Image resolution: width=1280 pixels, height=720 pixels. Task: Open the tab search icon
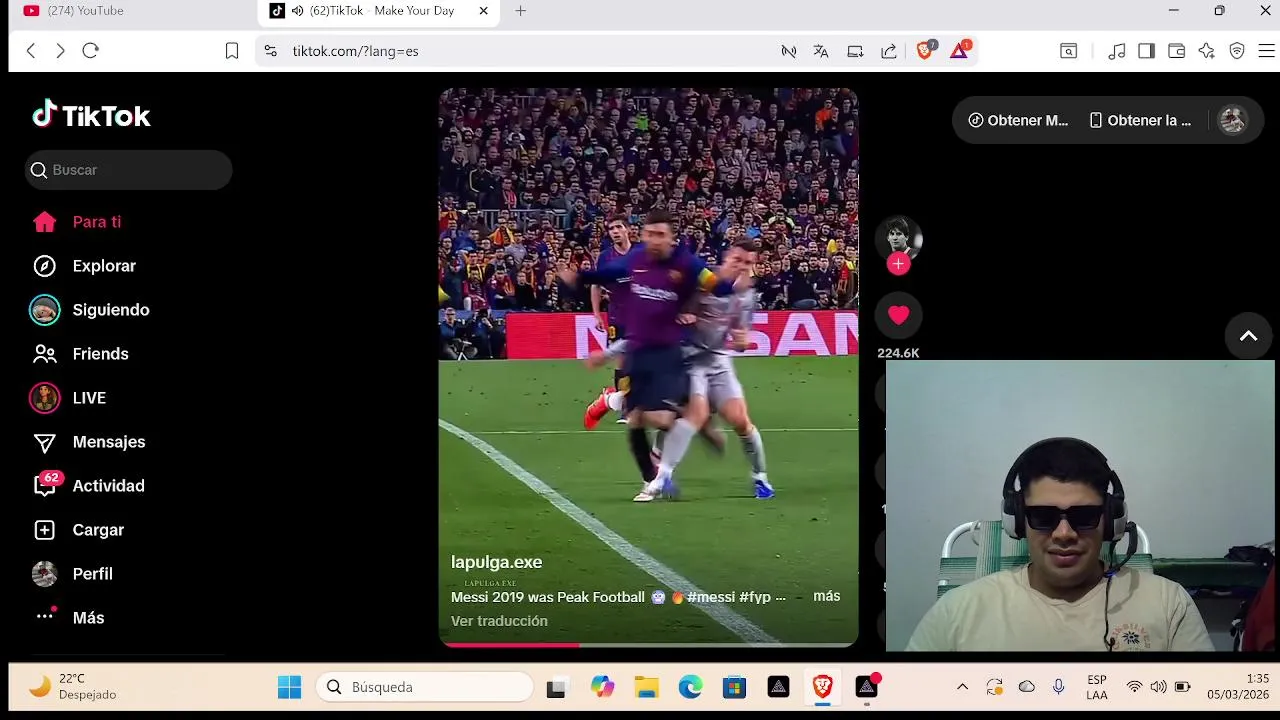(x=1068, y=51)
